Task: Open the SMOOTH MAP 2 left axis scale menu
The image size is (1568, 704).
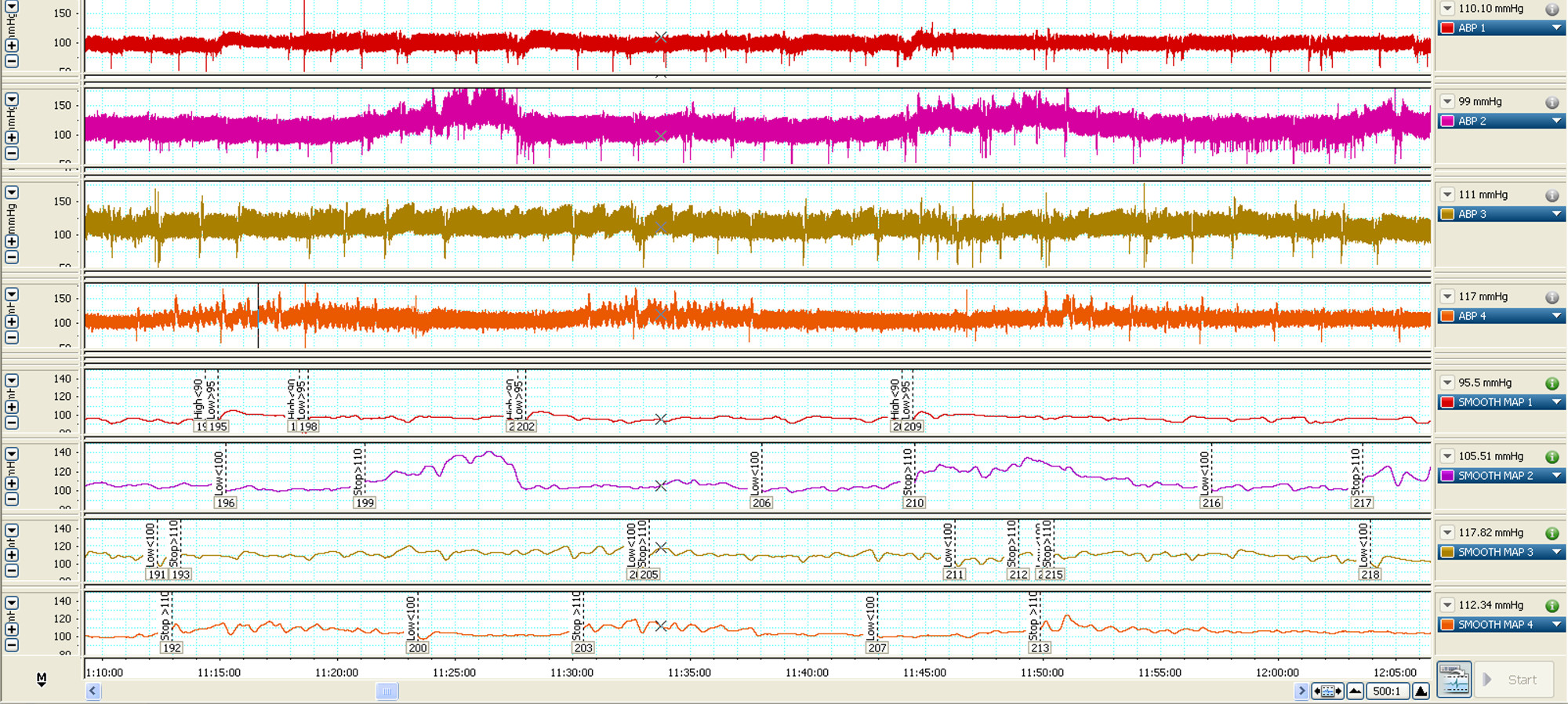Action: point(12,454)
